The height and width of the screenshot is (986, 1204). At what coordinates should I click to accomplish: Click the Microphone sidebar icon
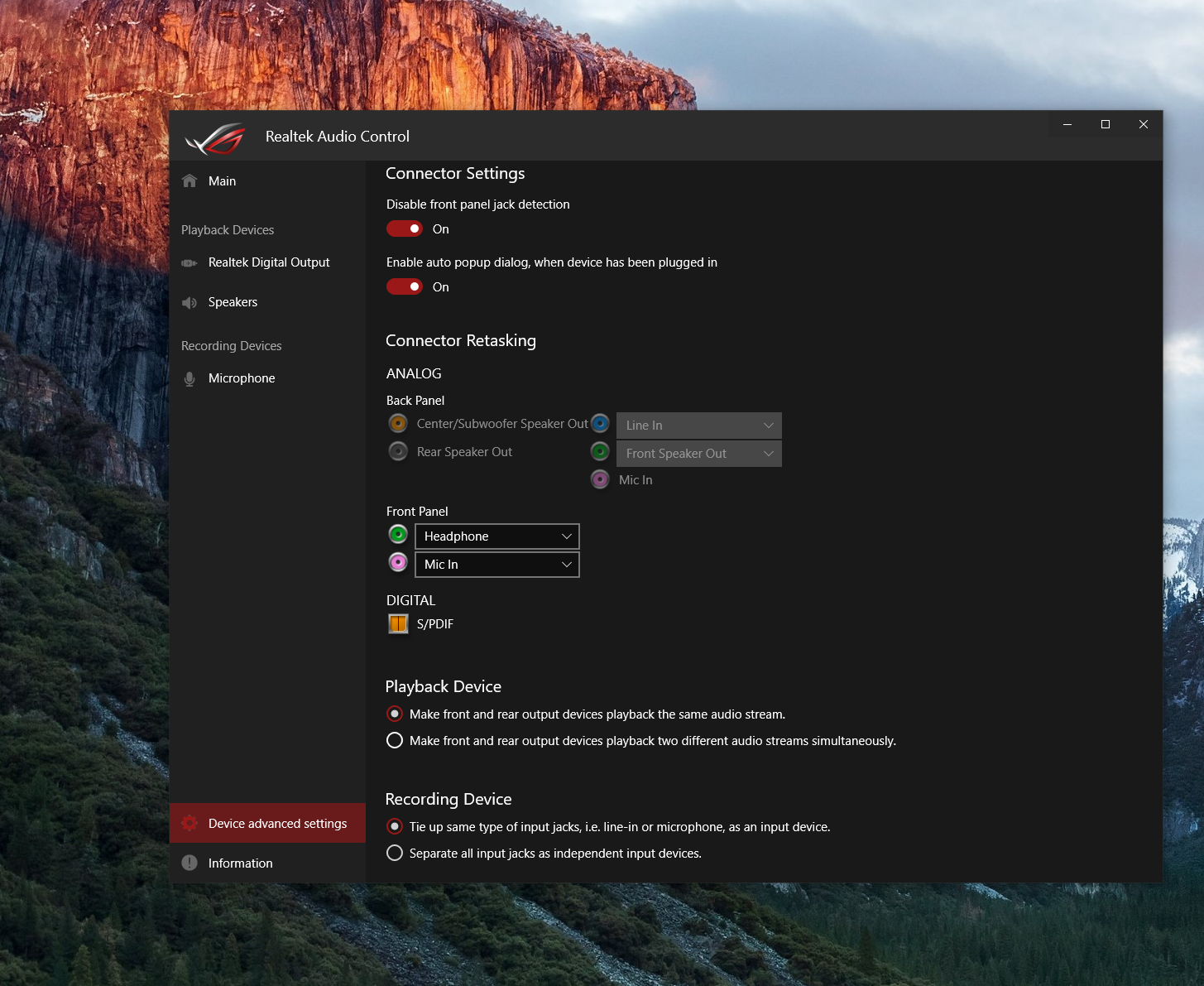(189, 378)
